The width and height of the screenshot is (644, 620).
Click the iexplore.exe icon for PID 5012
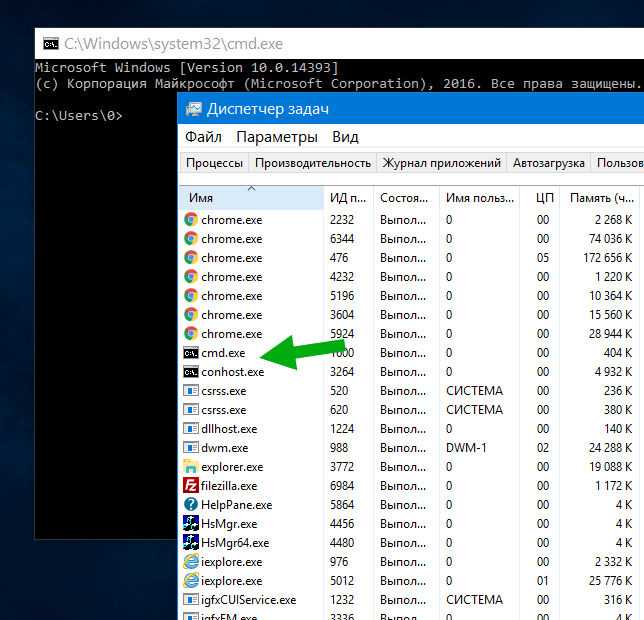click(x=191, y=581)
